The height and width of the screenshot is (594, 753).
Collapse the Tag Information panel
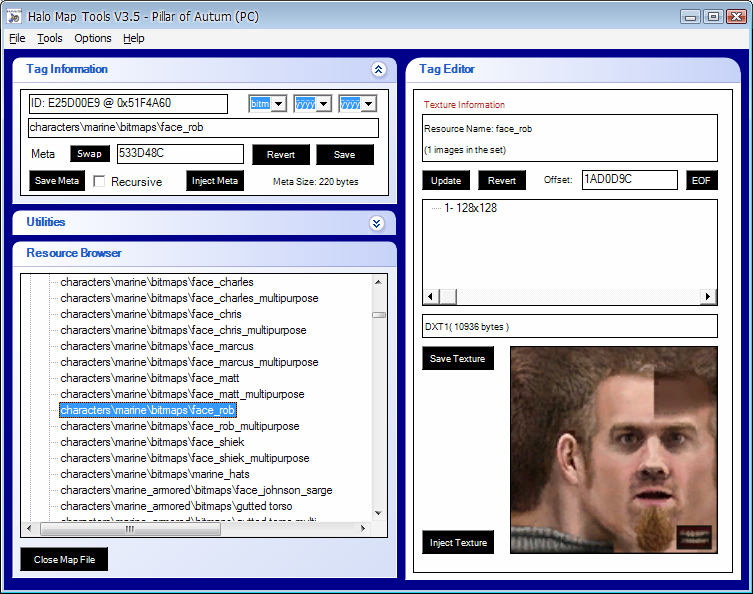coord(377,70)
